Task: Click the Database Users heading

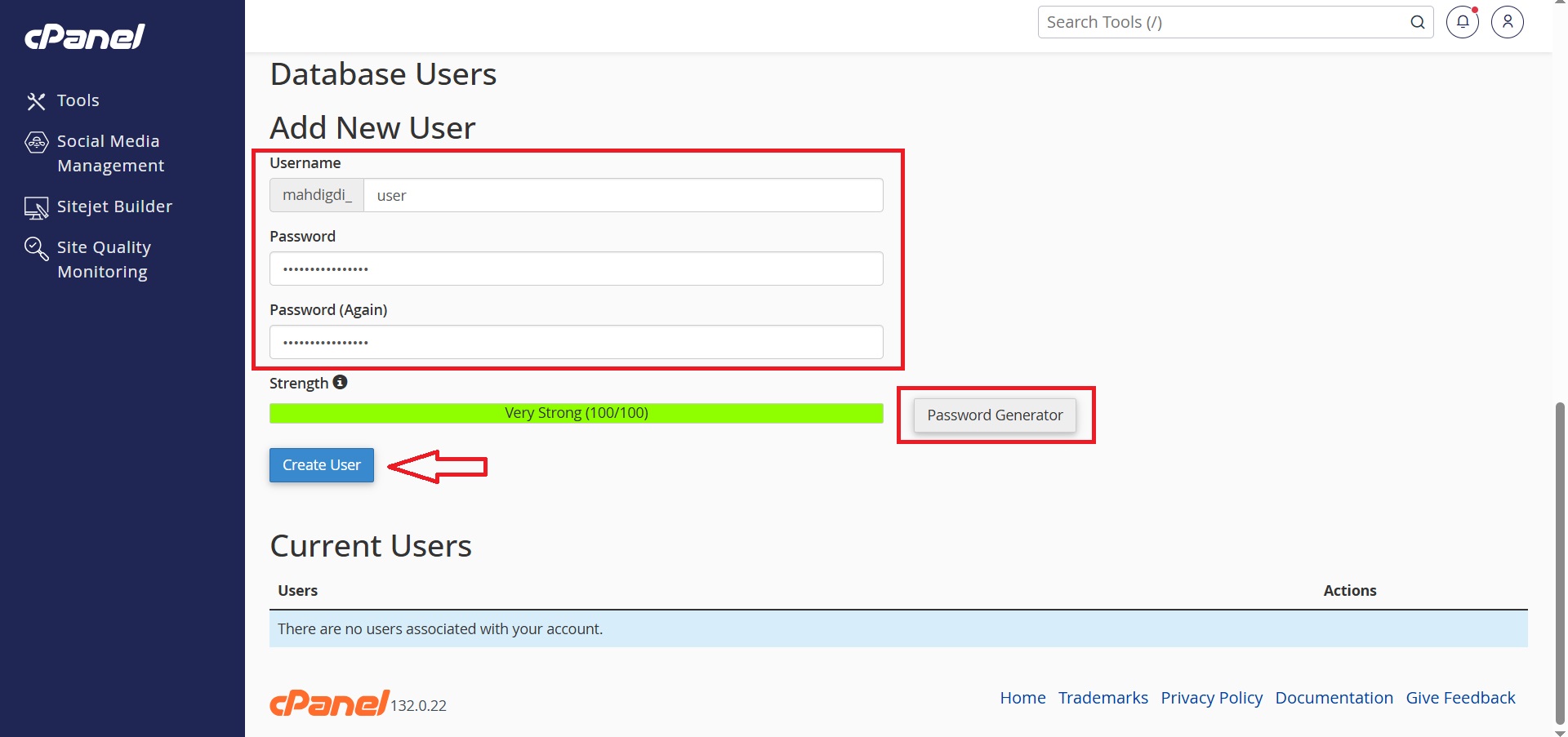Action: pos(383,74)
